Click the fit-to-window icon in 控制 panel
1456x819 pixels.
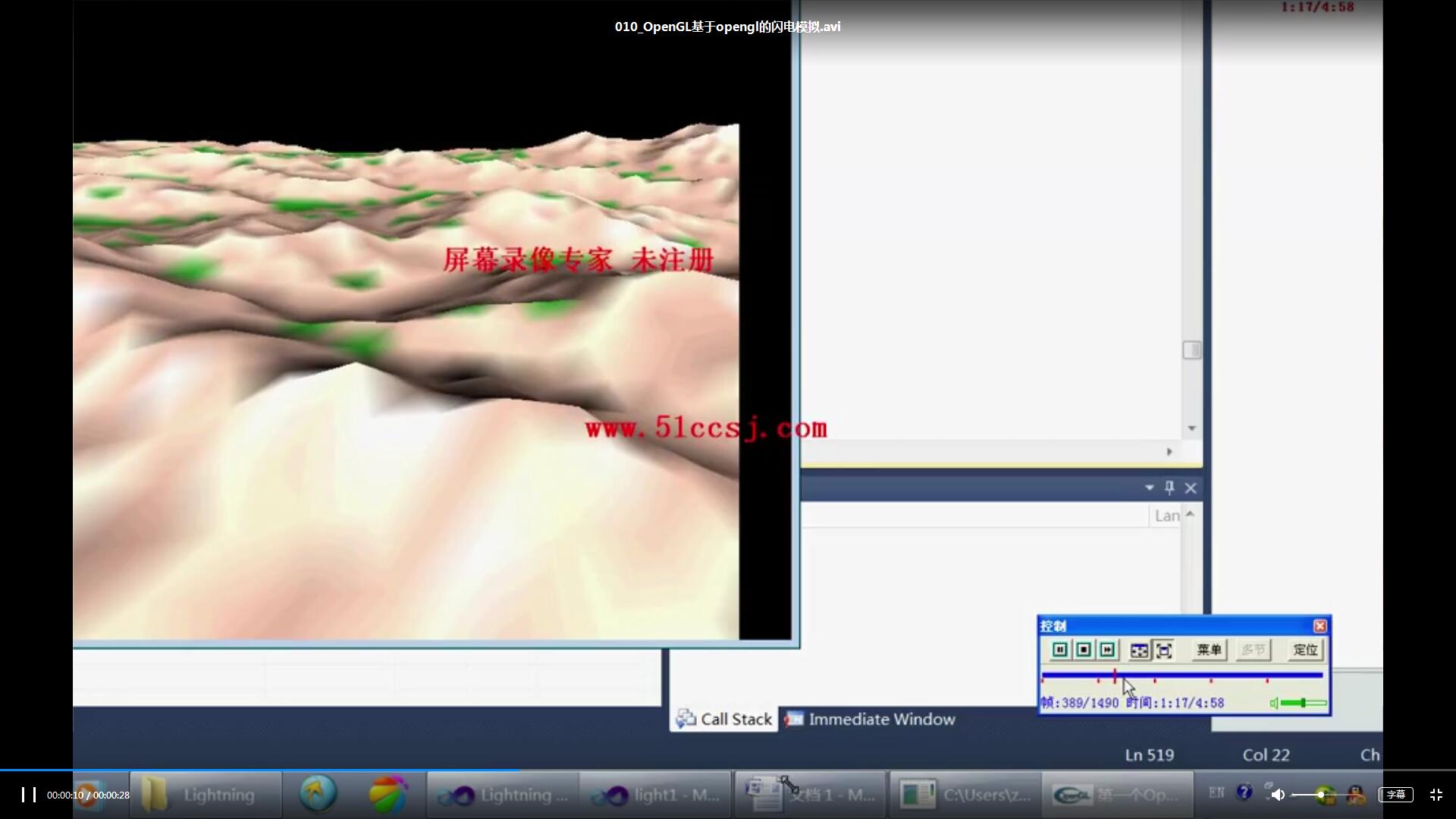(x=1139, y=650)
